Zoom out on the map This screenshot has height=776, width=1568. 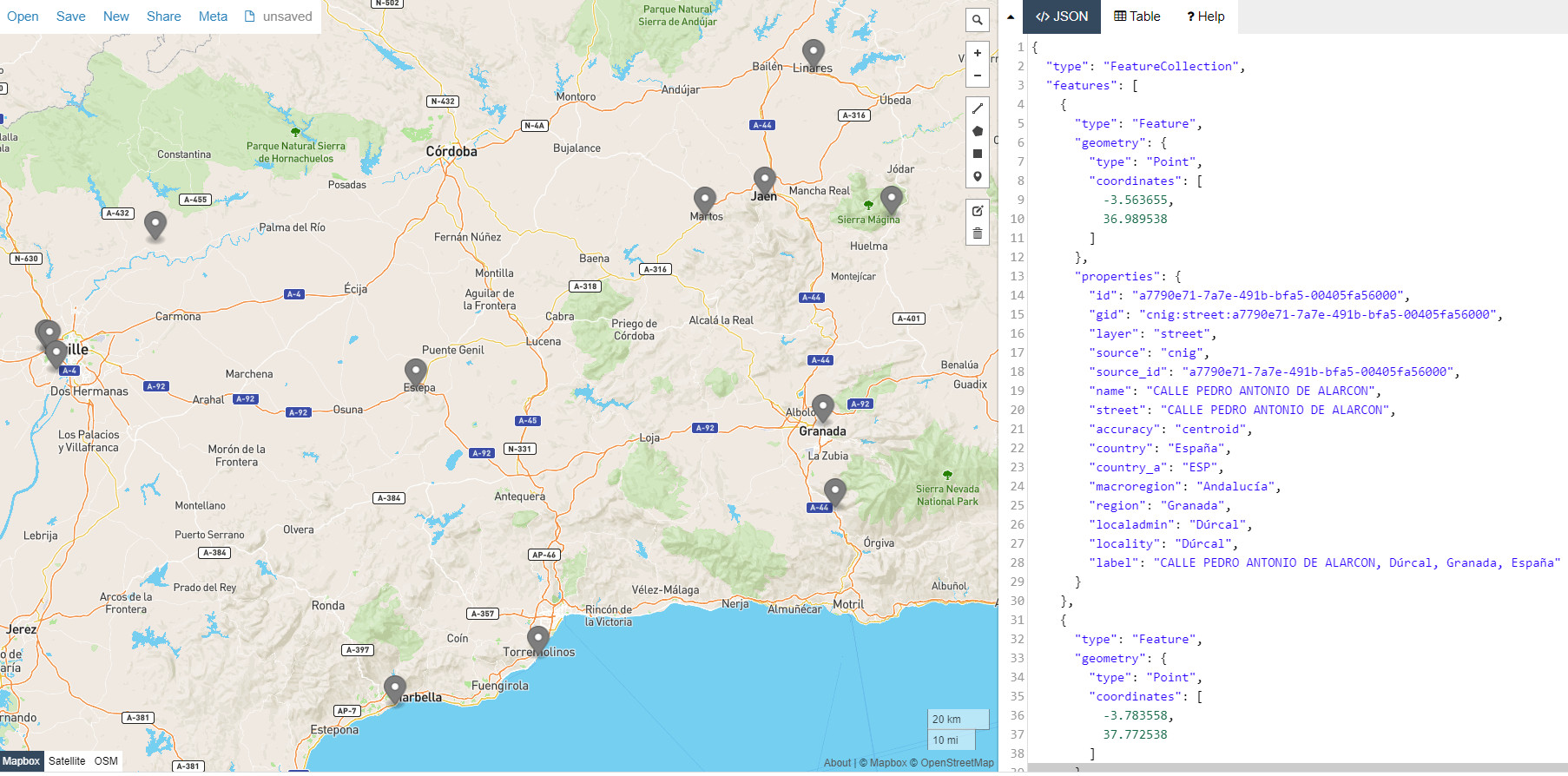pos(978,76)
